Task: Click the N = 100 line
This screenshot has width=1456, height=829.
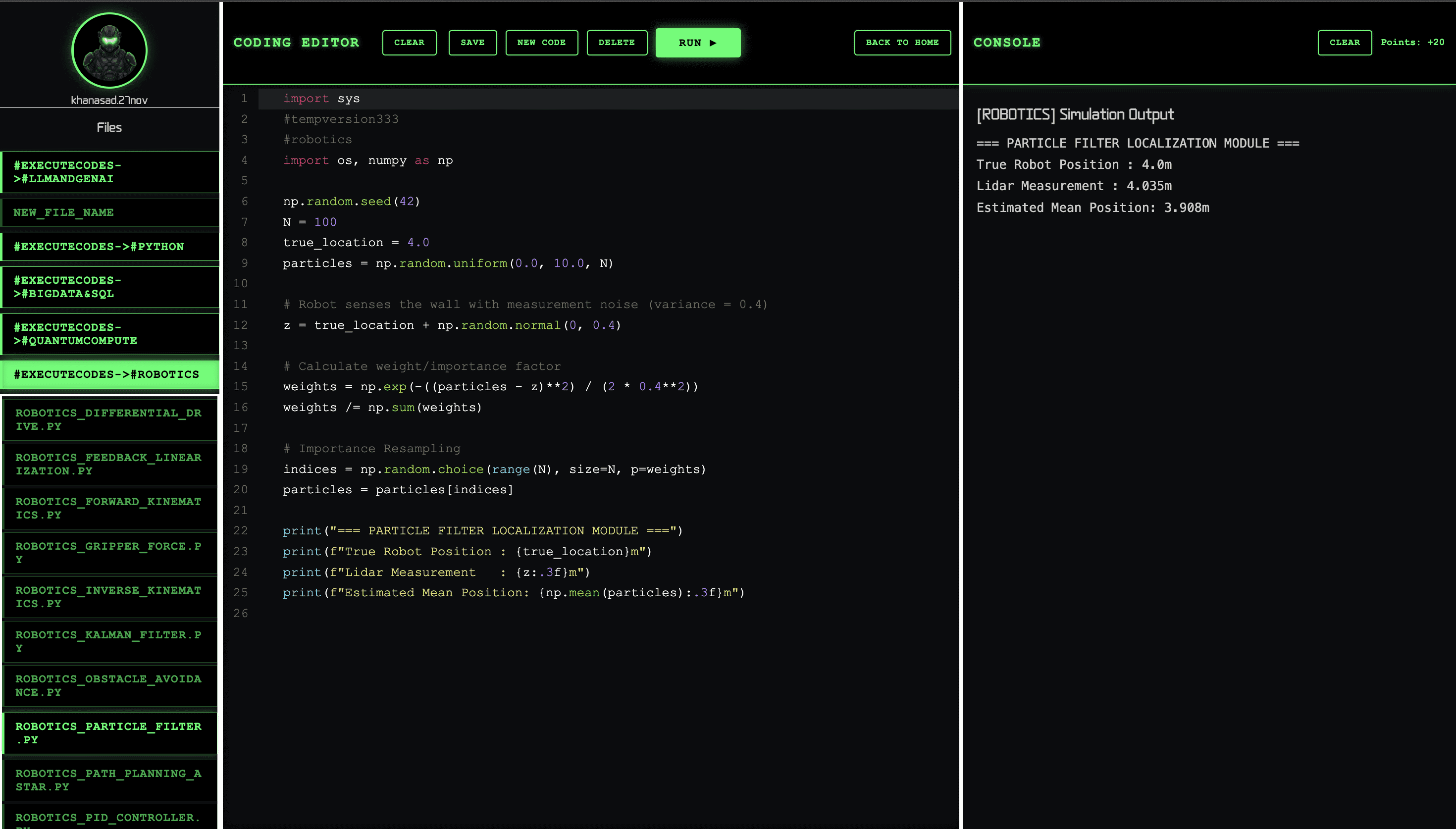Action: click(x=310, y=222)
